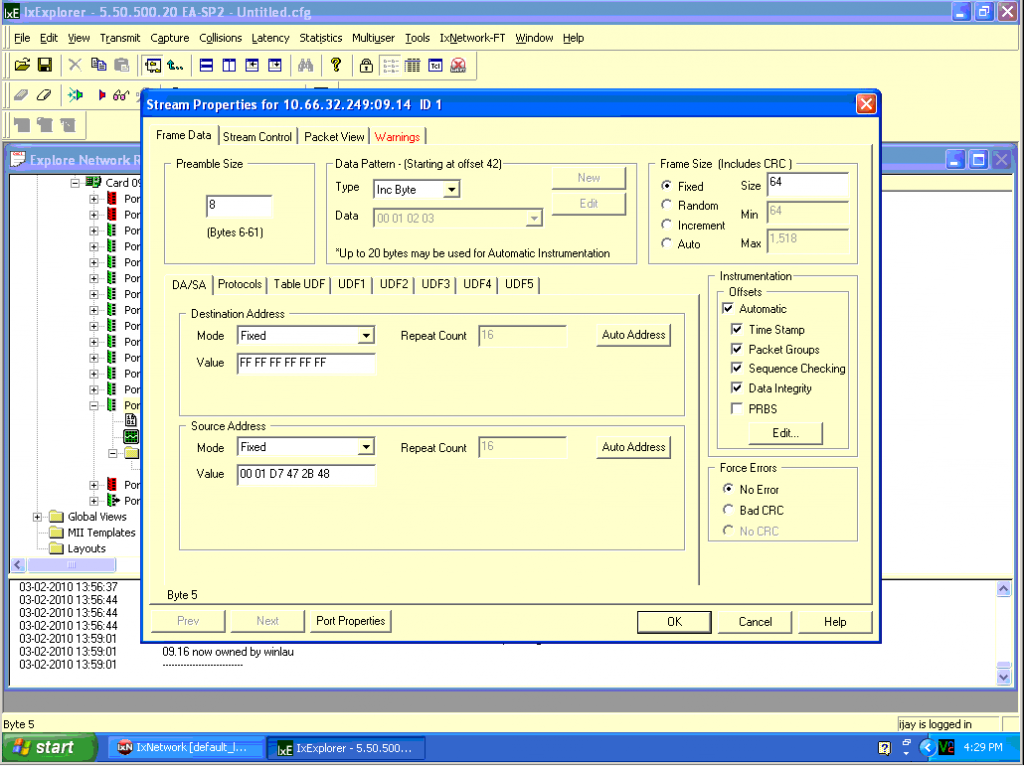
Task: Uncheck the Automatic offsets checkbox
Action: pyautogui.click(x=728, y=308)
